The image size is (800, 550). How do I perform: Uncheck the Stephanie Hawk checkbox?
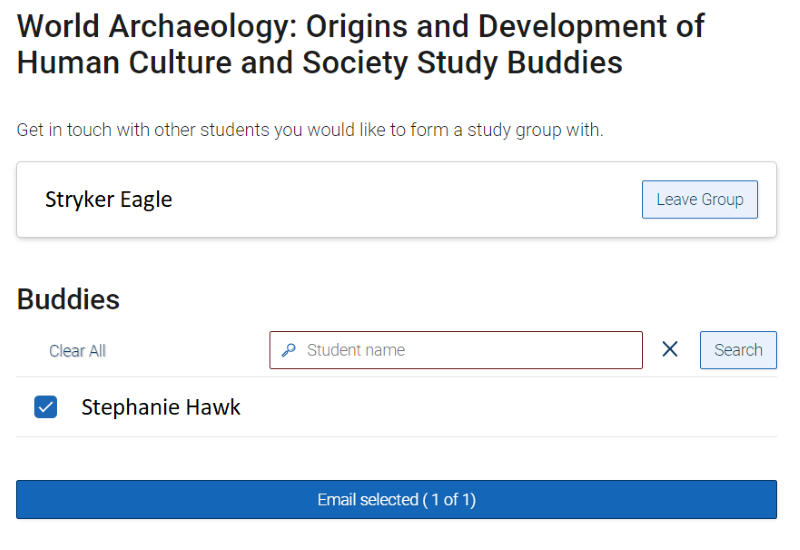coord(45,407)
